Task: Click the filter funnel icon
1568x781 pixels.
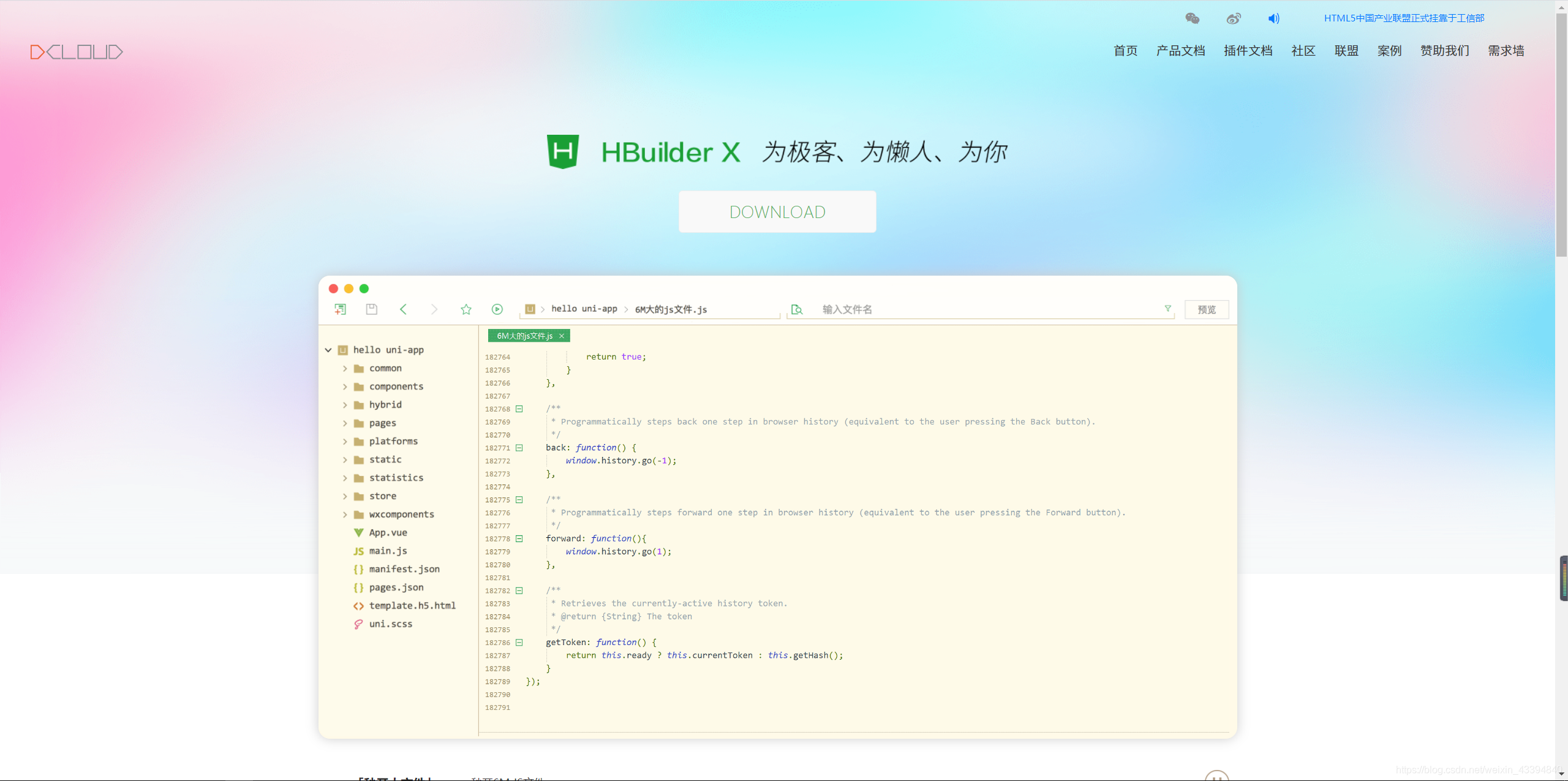Action: pos(1168,309)
